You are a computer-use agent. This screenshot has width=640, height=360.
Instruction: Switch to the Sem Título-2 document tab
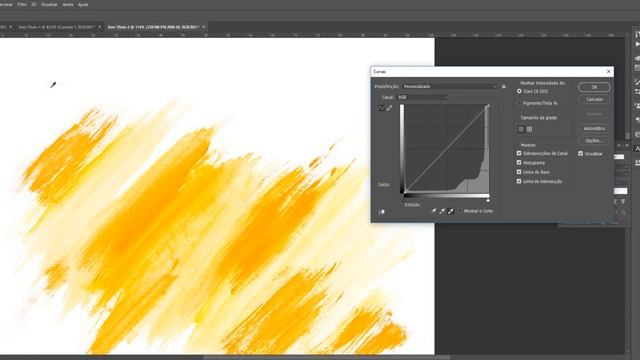(153, 27)
